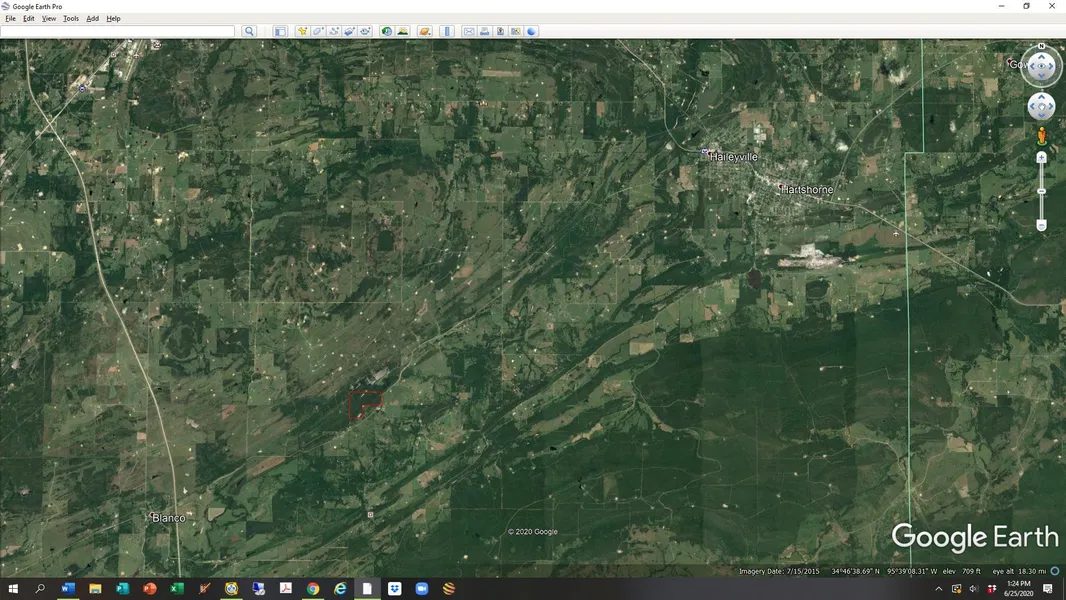
Task: Add a polygon to the map
Action: point(318,31)
